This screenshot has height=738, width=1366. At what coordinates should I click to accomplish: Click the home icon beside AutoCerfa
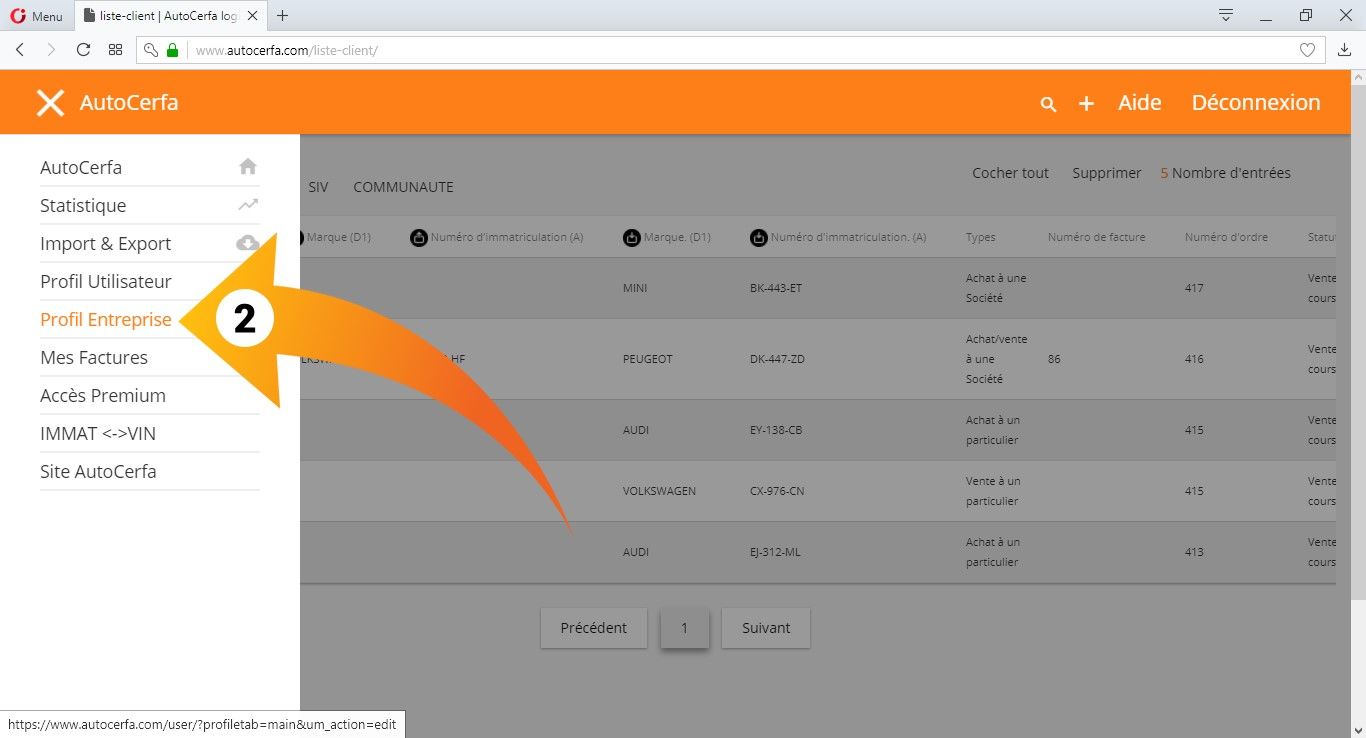tap(248, 167)
